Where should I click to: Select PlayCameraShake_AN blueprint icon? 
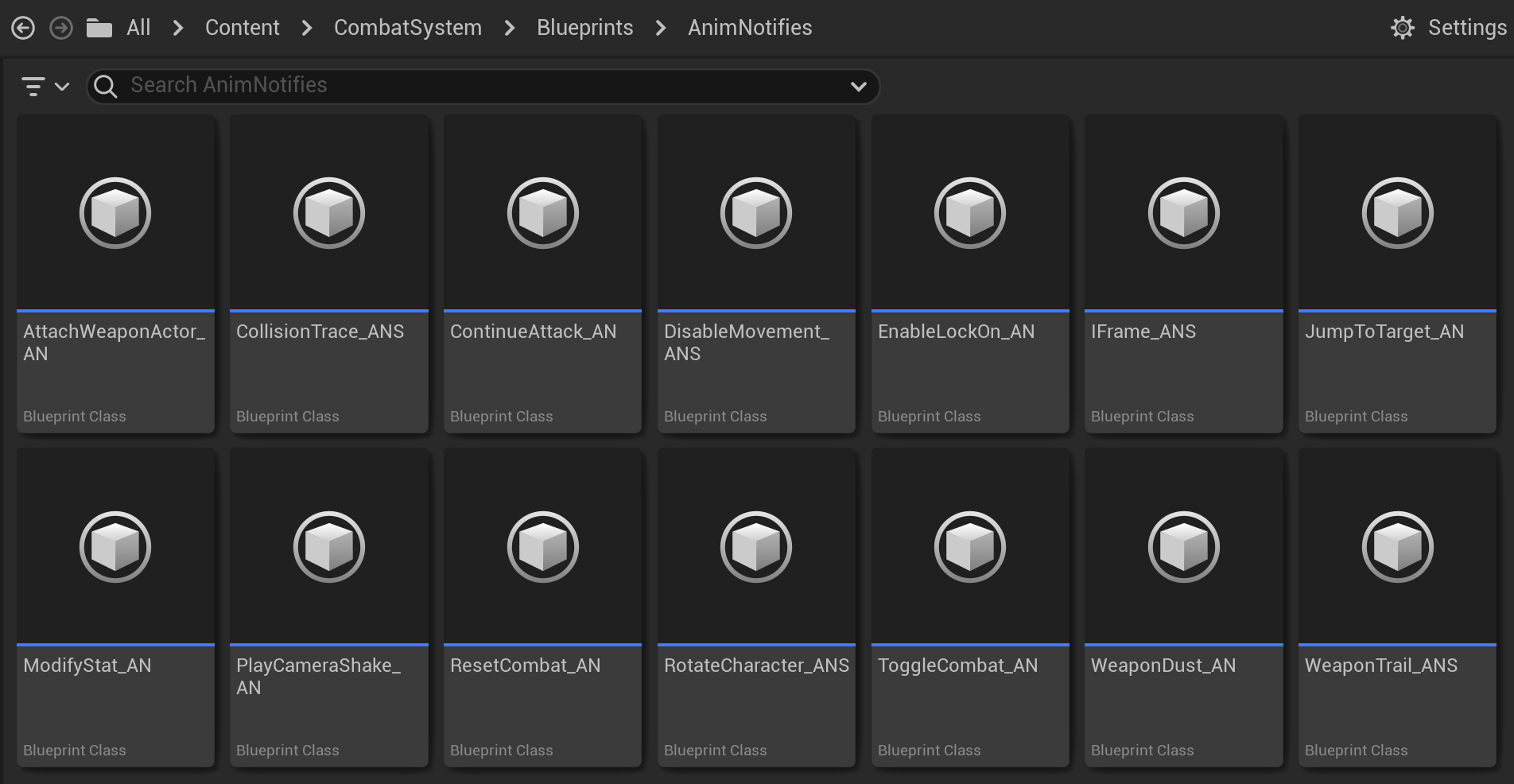click(x=329, y=547)
